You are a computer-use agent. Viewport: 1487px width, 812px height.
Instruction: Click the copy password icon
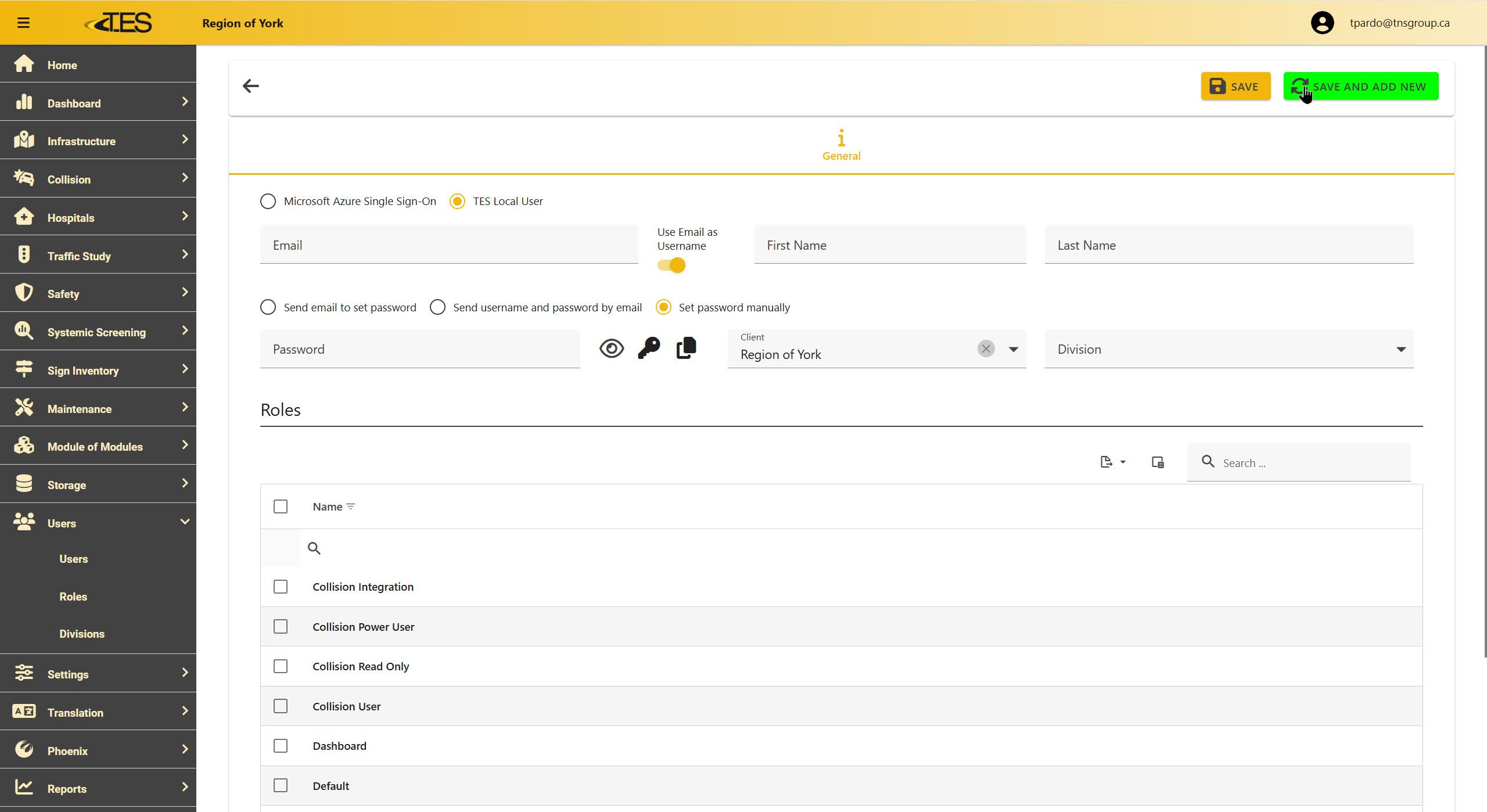point(686,348)
